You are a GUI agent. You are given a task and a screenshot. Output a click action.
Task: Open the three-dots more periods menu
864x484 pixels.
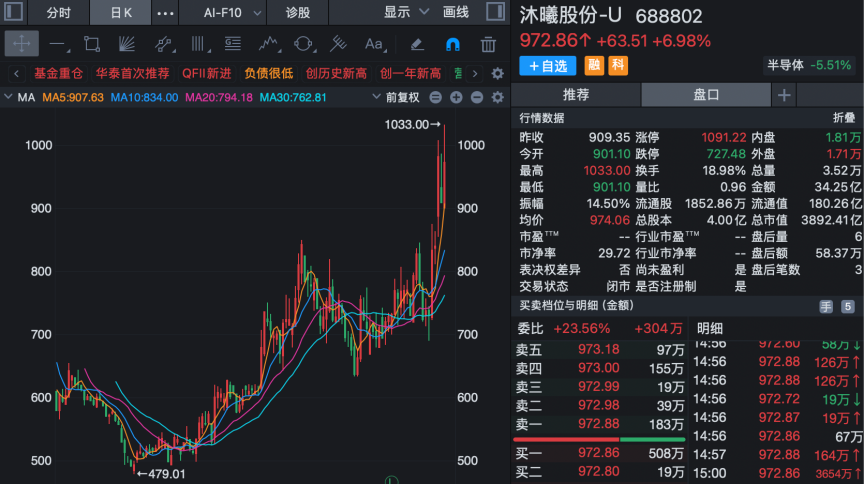pos(165,13)
